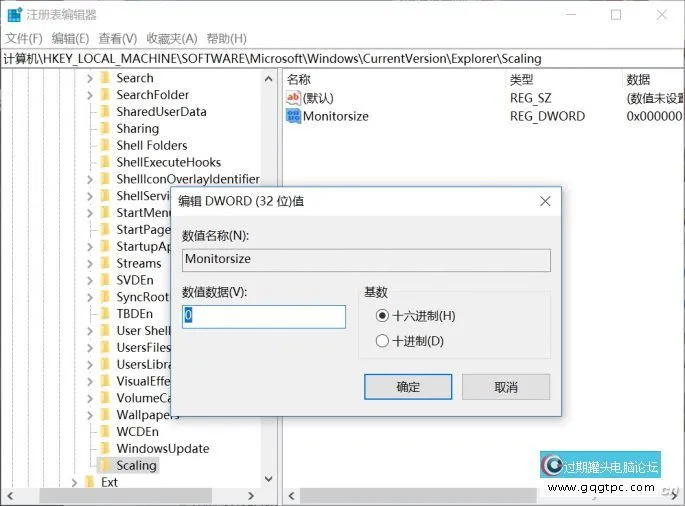This screenshot has height=506, width=685.
Task: Click the Streams folder icon
Action: [105, 263]
